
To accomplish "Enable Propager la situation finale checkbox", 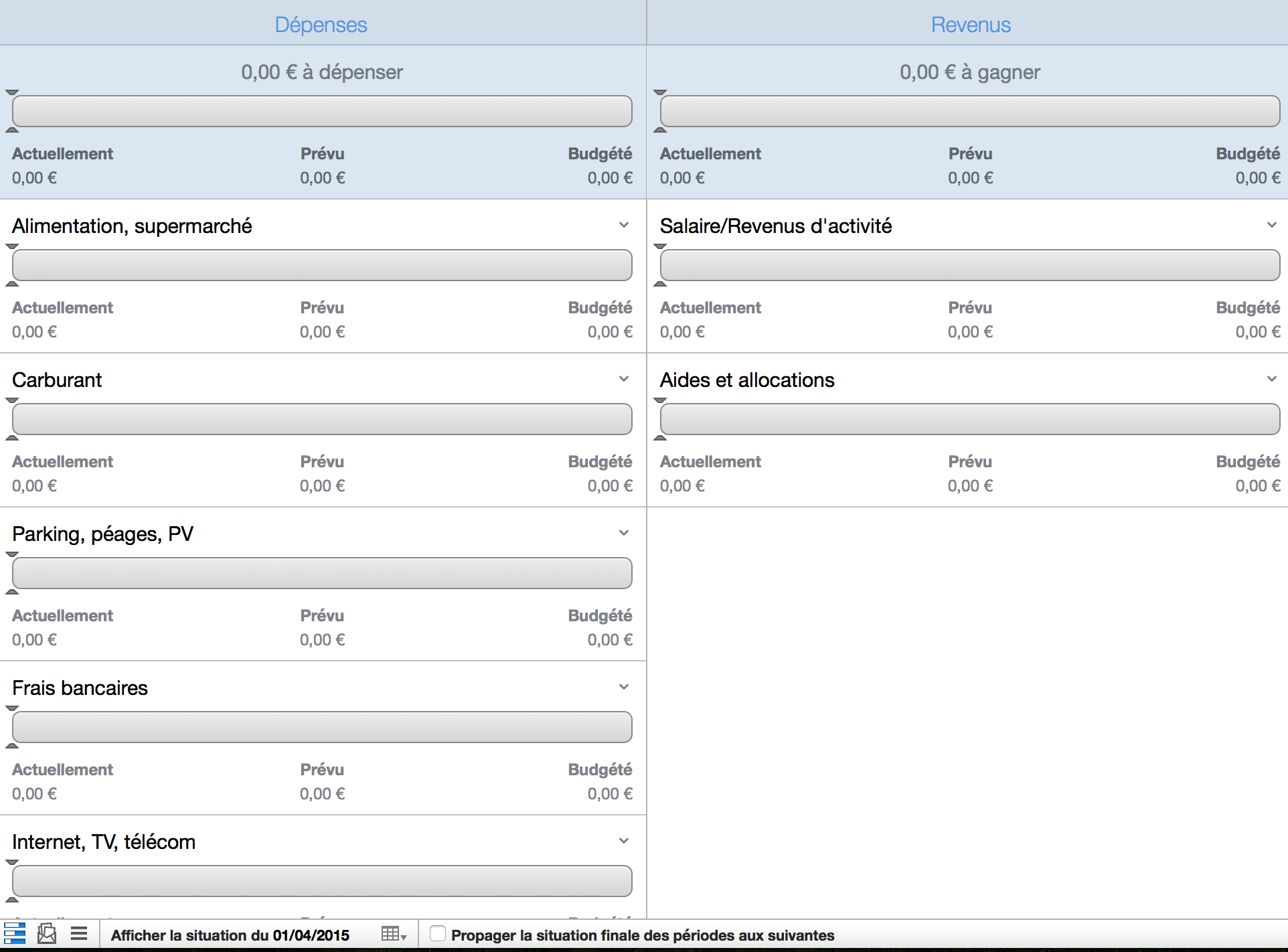I will (x=438, y=933).
